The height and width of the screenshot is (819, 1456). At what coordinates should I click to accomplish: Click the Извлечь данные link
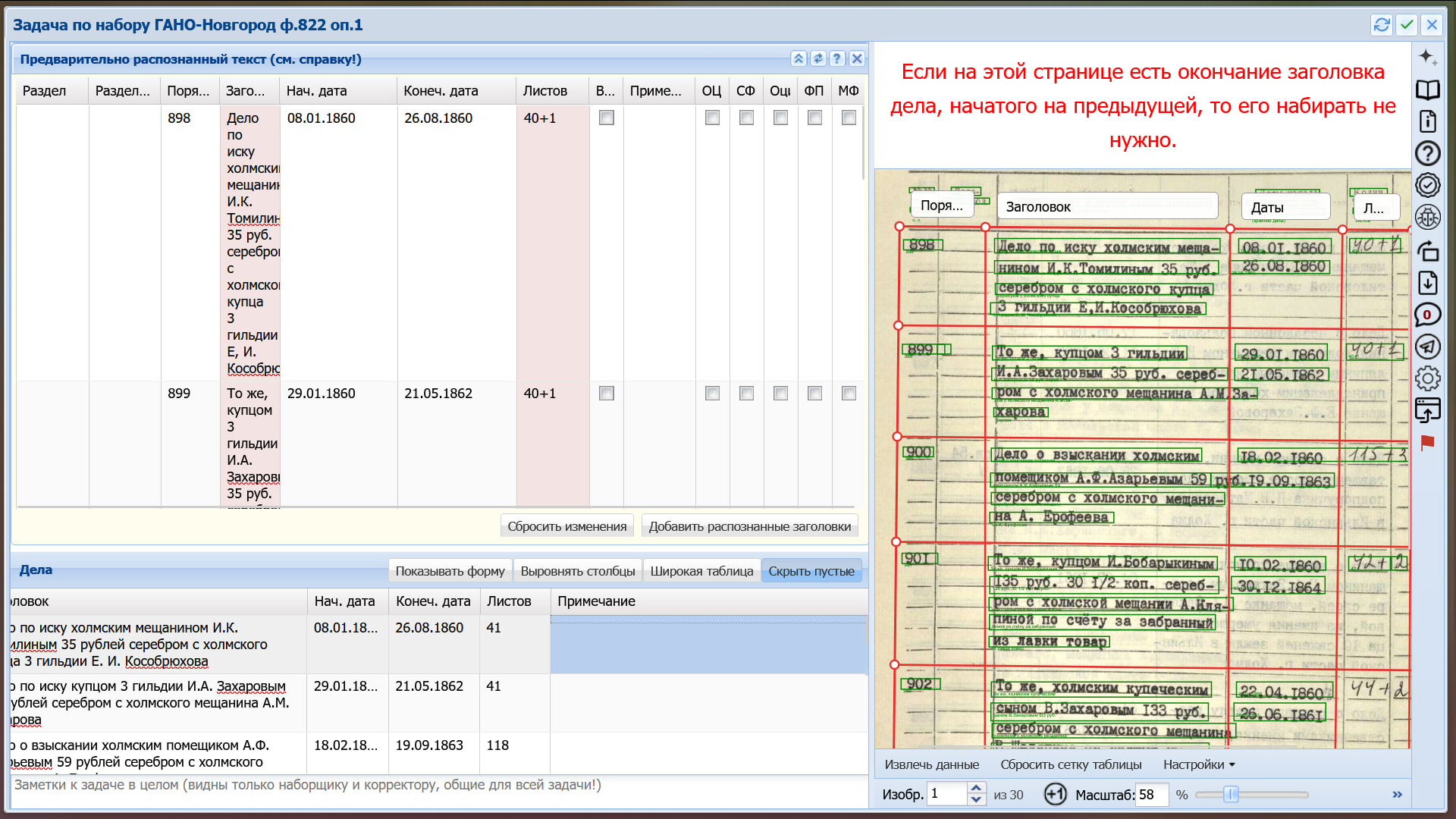(931, 764)
